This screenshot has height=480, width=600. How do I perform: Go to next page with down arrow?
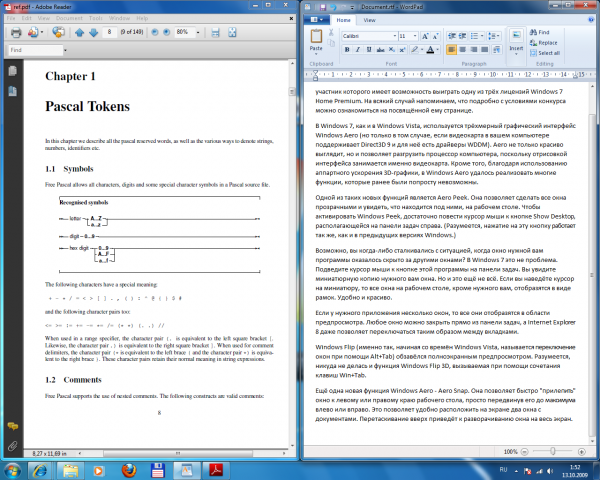pyautogui.click(x=93, y=33)
